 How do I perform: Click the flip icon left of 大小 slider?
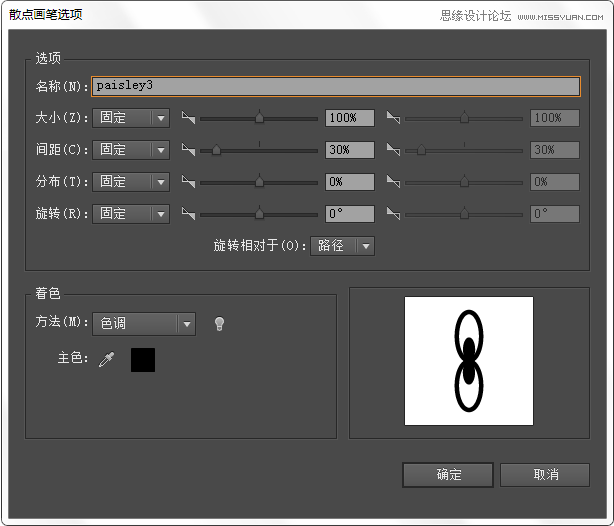[x=188, y=118]
